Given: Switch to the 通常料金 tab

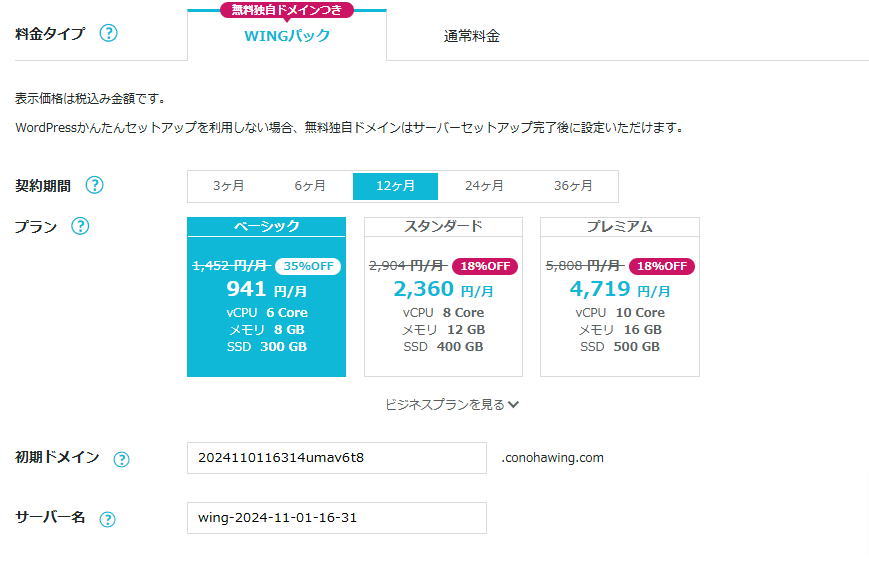Looking at the screenshot, I should 472,36.
